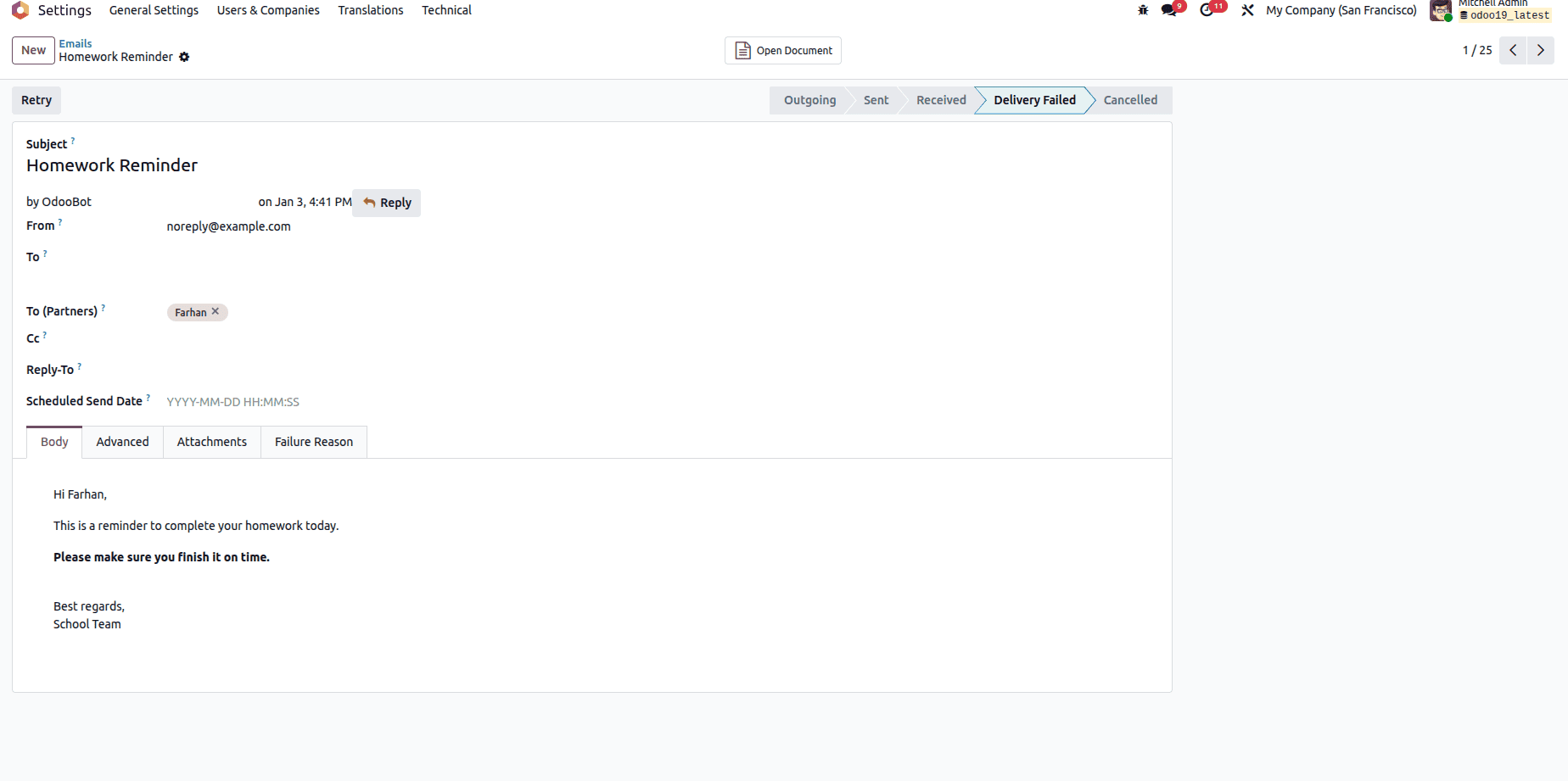Open the Technical menu
Screen dimensions: 1568x781
(x=446, y=10)
